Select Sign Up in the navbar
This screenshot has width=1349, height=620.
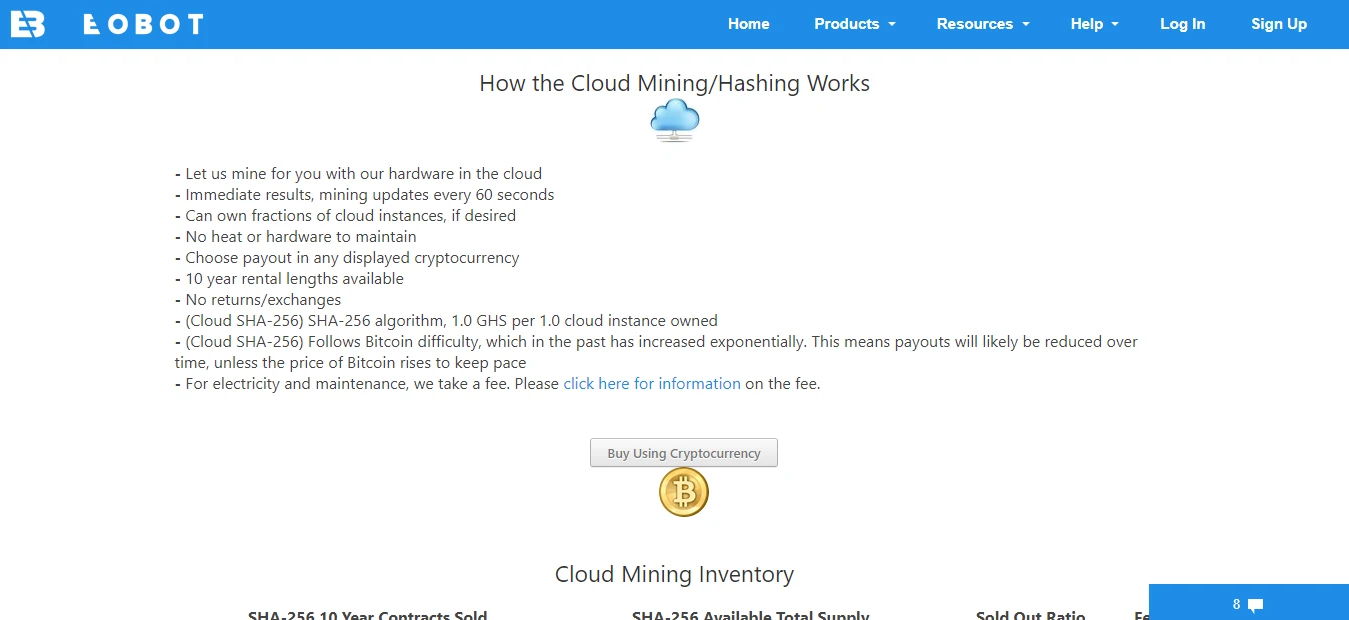(x=1278, y=24)
